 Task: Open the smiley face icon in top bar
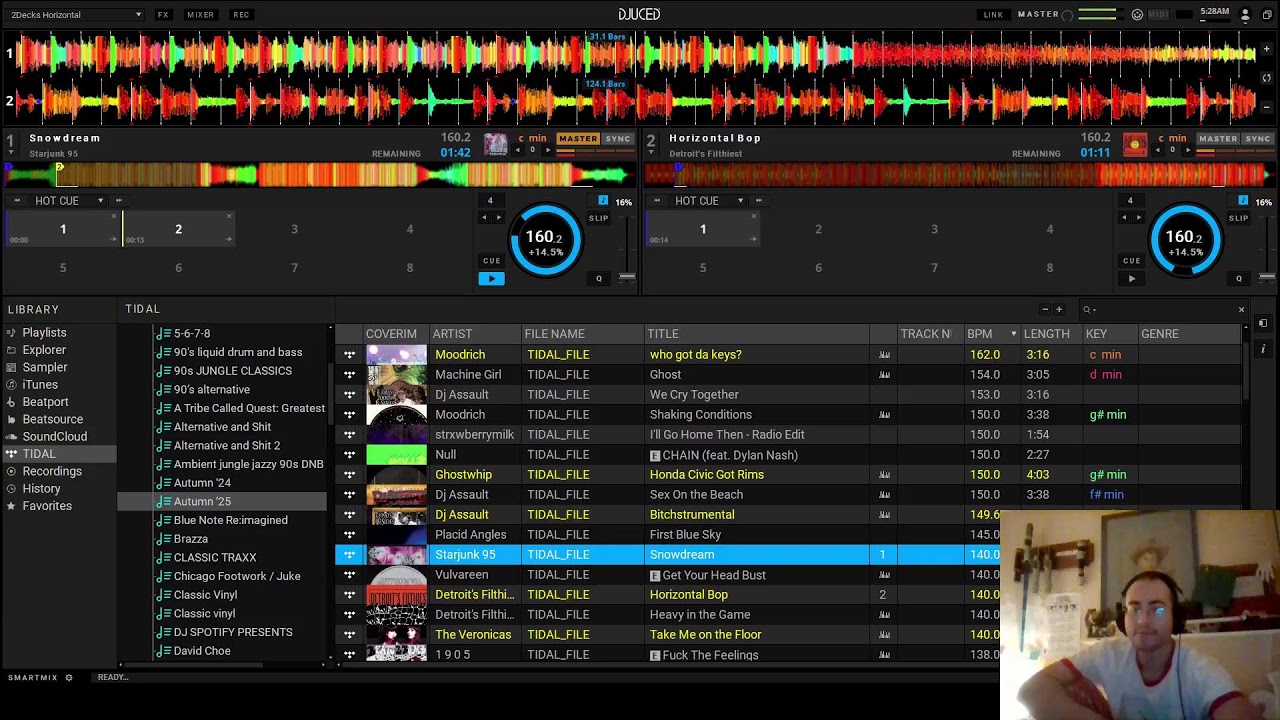pyautogui.click(x=1137, y=15)
